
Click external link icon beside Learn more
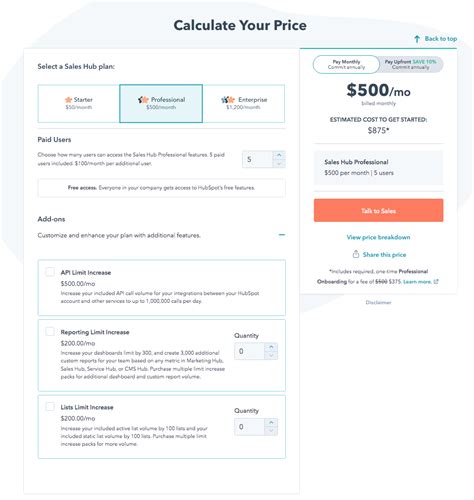[x=436, y=282]
